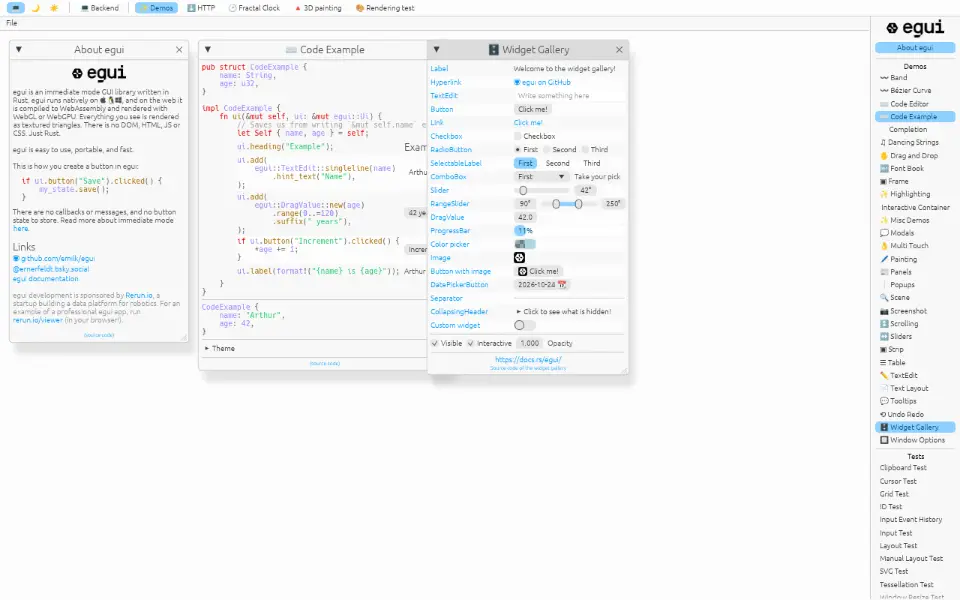Click the DragValue 42.0 field

[525, 217]
